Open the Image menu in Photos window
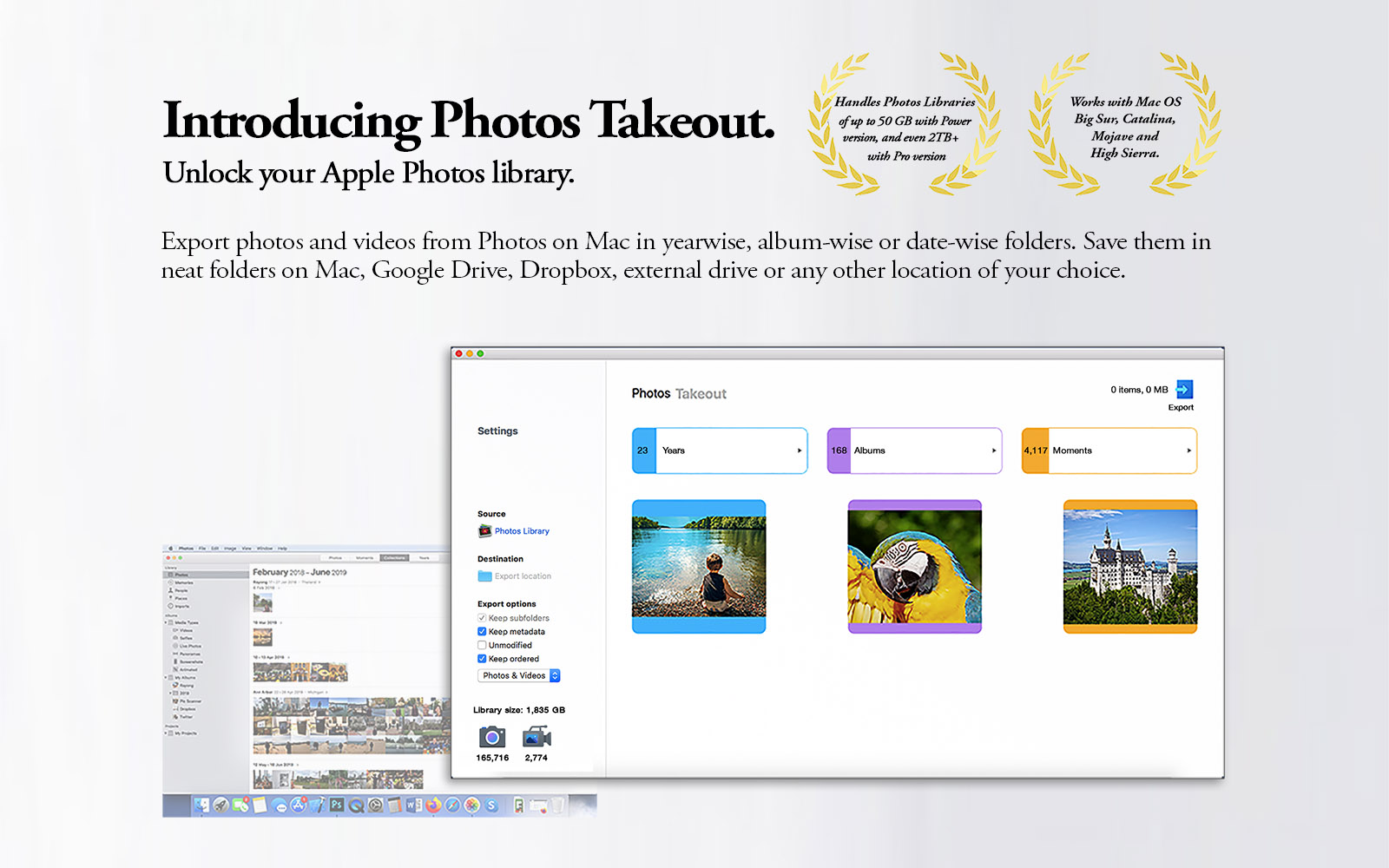 pos(230,548)
